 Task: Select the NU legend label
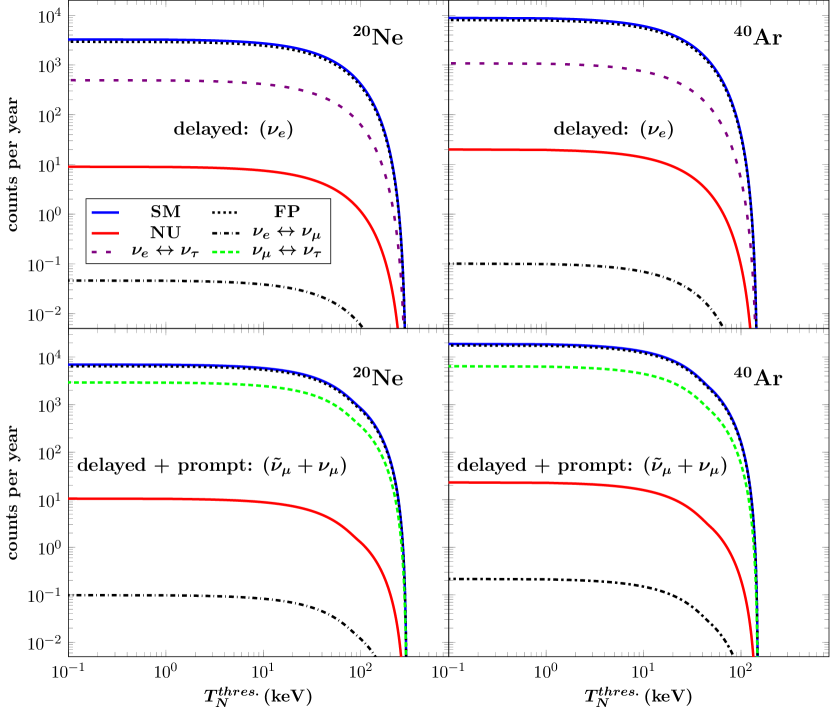pyautogui.click(x=166, y=232)
